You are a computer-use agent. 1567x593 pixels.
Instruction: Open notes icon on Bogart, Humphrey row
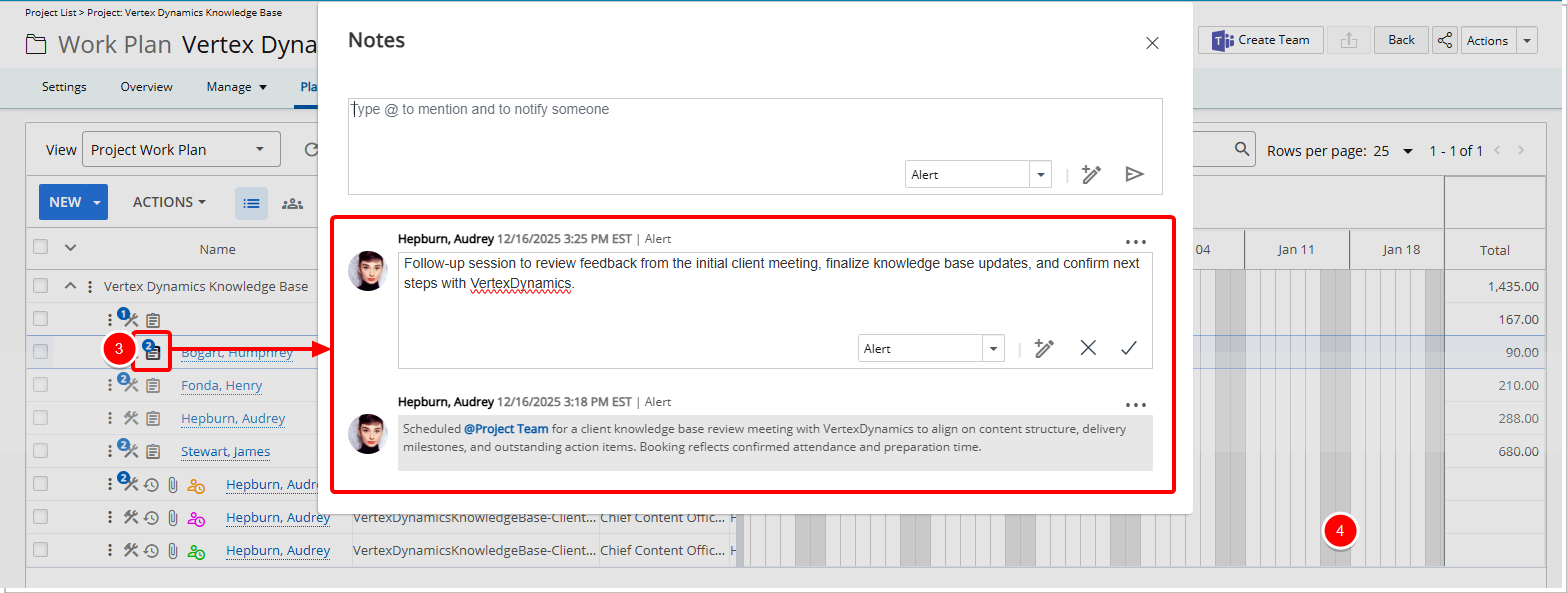point(152,351)
